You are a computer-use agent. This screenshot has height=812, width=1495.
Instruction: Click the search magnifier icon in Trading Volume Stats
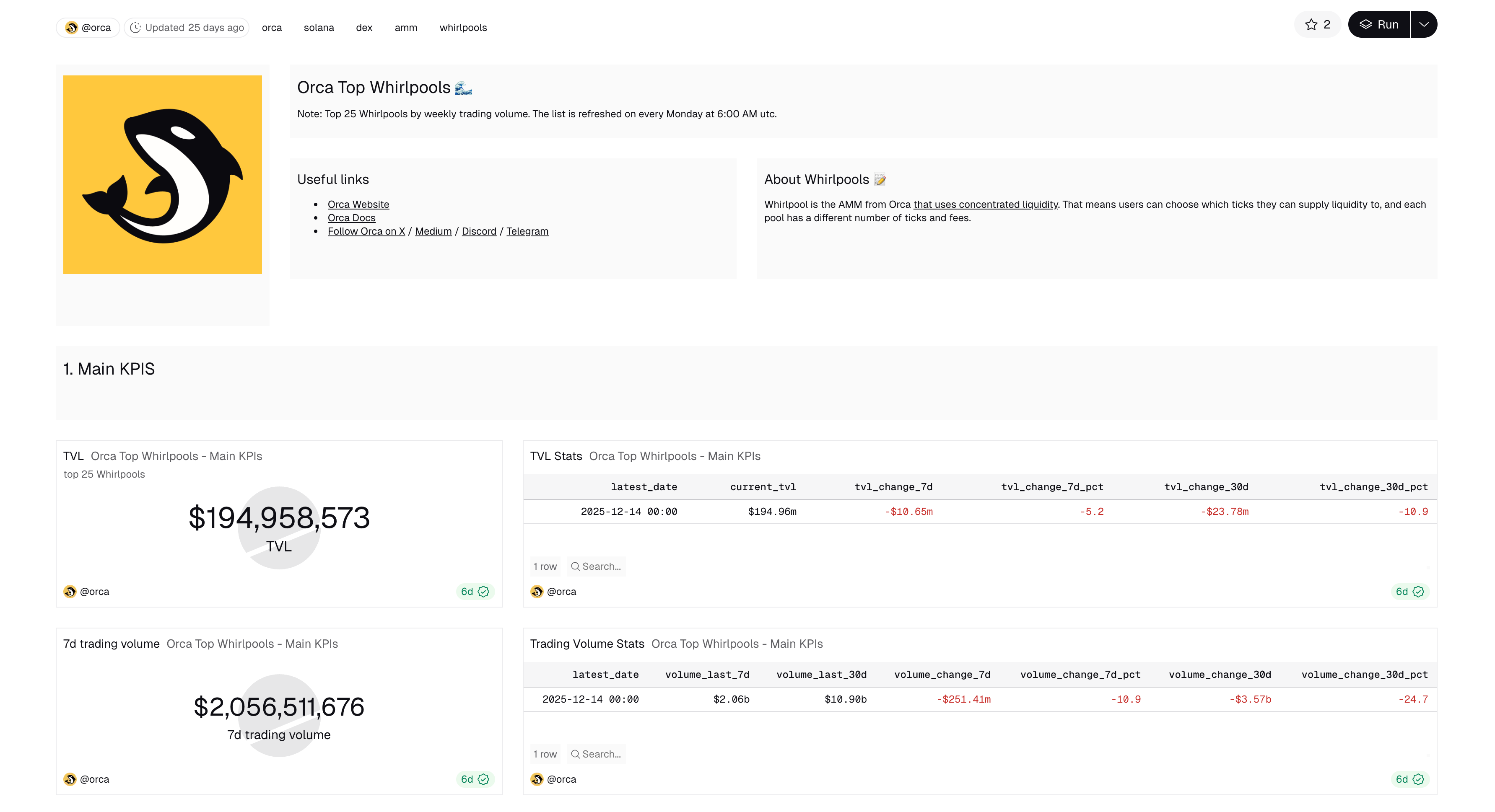[575, 754]
